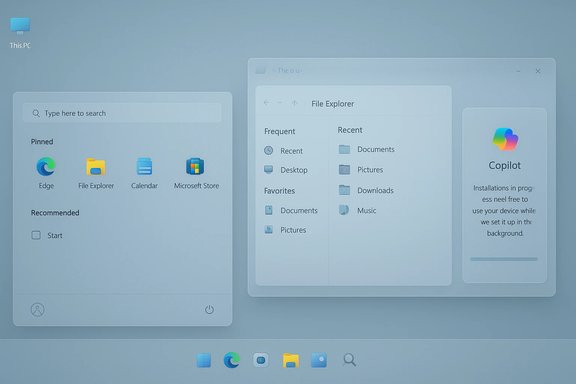Select the Start text under Recommended
Viewport: 576px width, 384px height.
(55, 236)
